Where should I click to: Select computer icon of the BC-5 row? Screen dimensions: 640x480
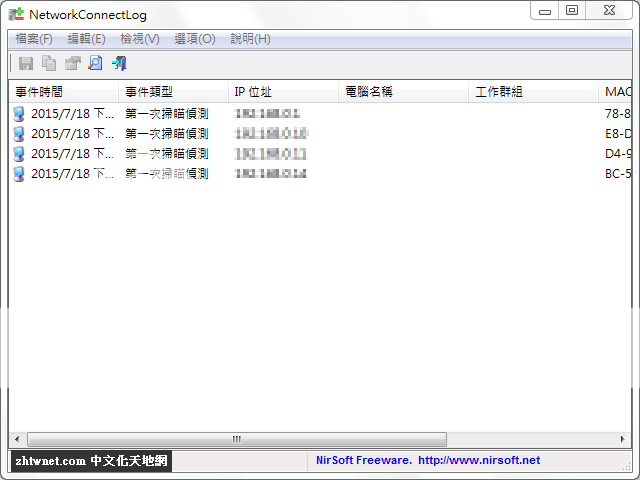point(19,174)
